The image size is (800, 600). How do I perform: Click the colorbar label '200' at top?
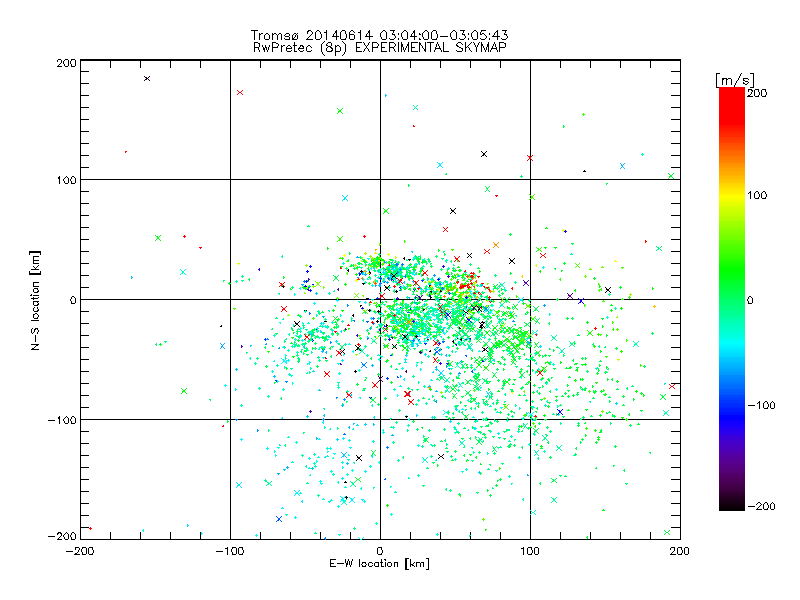coord(757,93)
